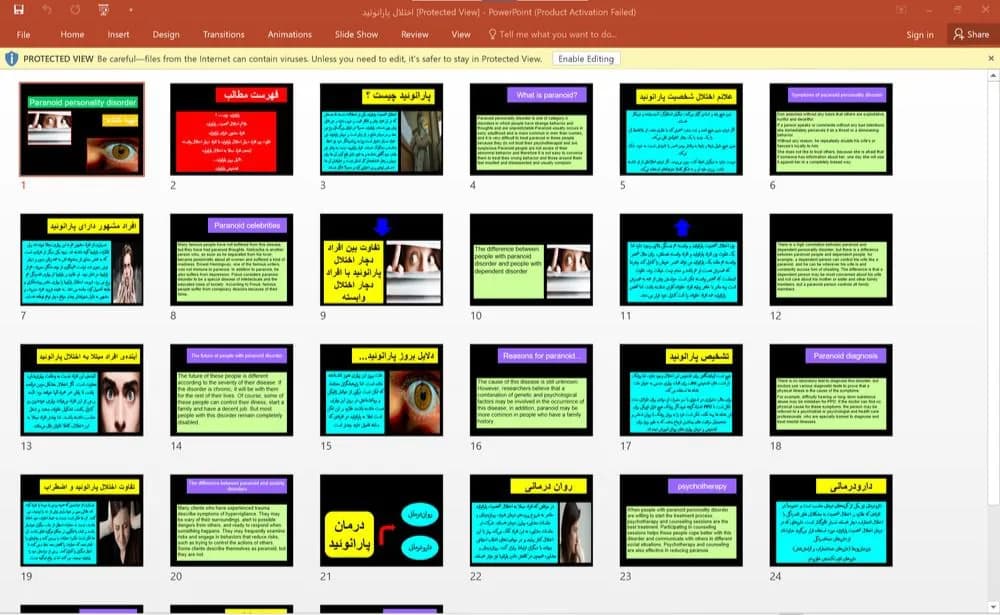Click the vertical scrollbar up arrow
The height and width of the screenshot is (615, 1000).
tap(993, 76)
